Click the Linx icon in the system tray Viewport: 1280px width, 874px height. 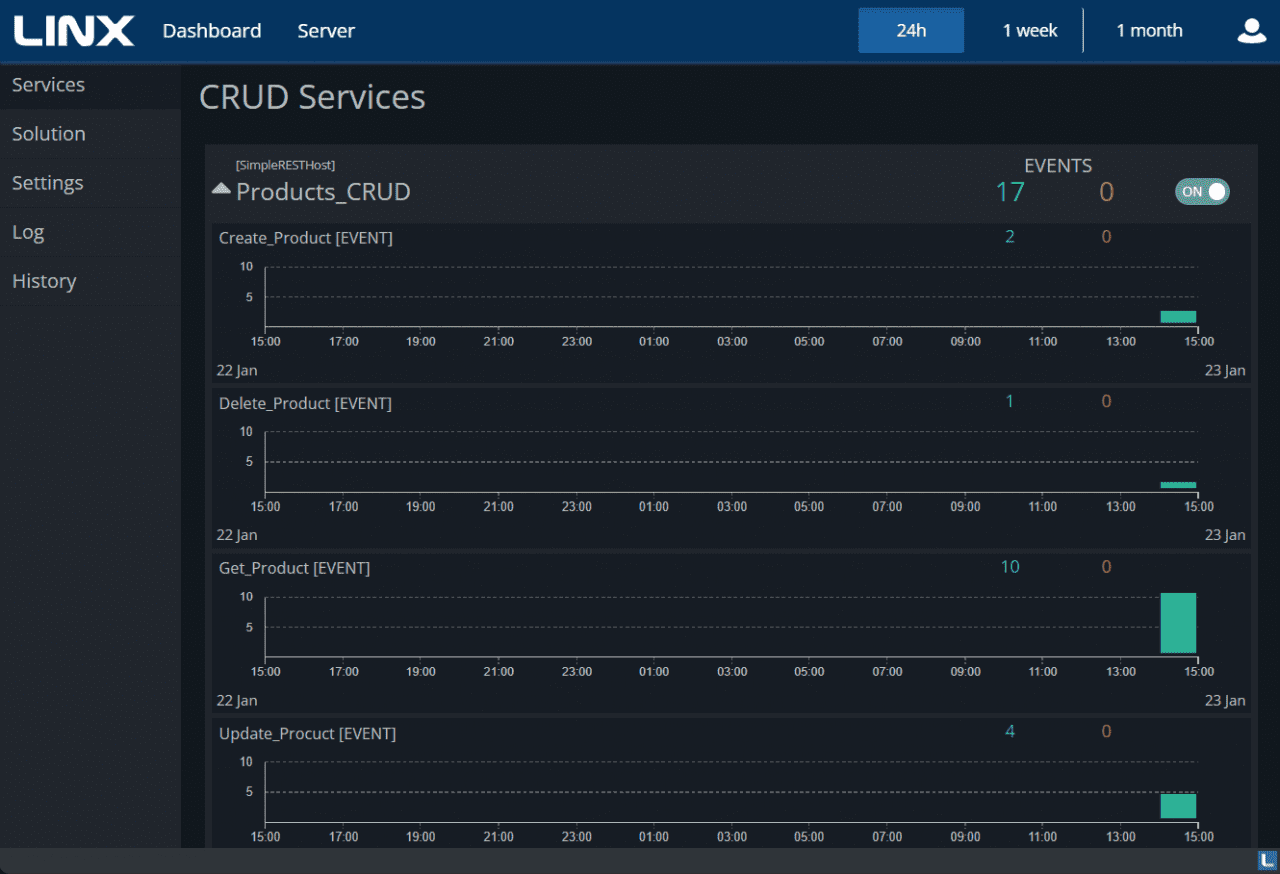pyautogui.click(x=1269, y=862)
